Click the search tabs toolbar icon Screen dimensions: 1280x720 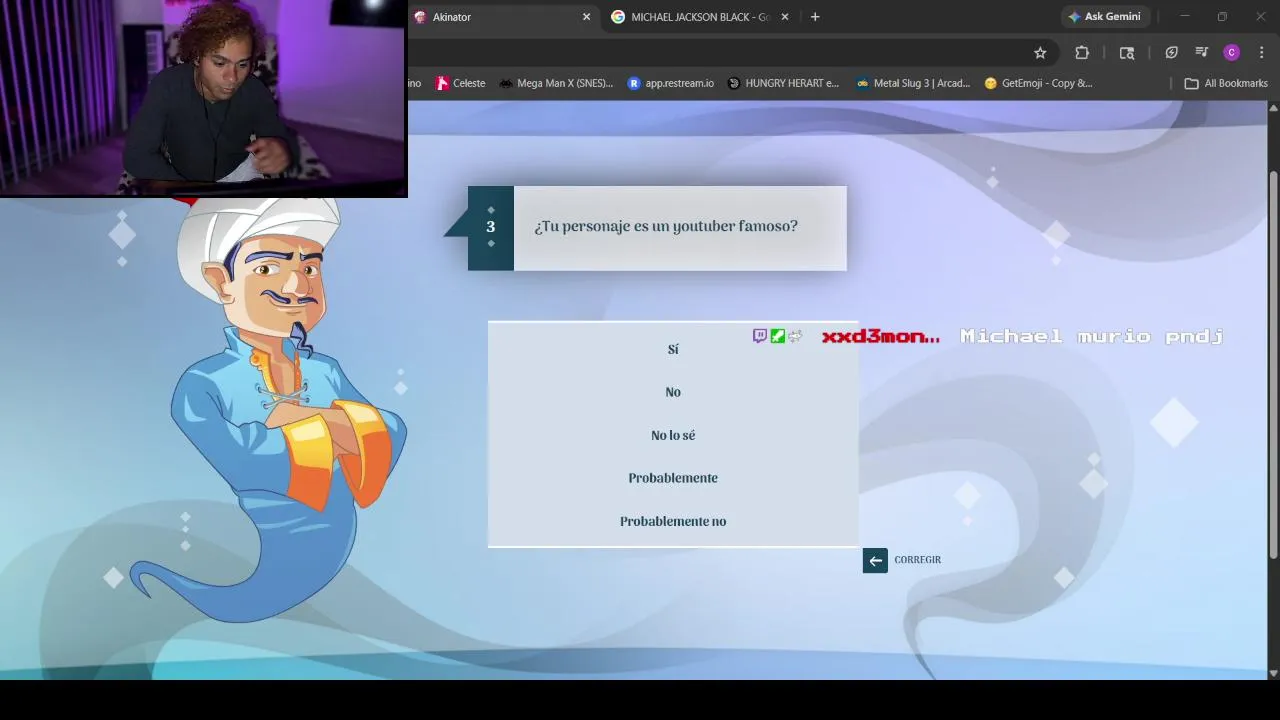point(1127,53)
